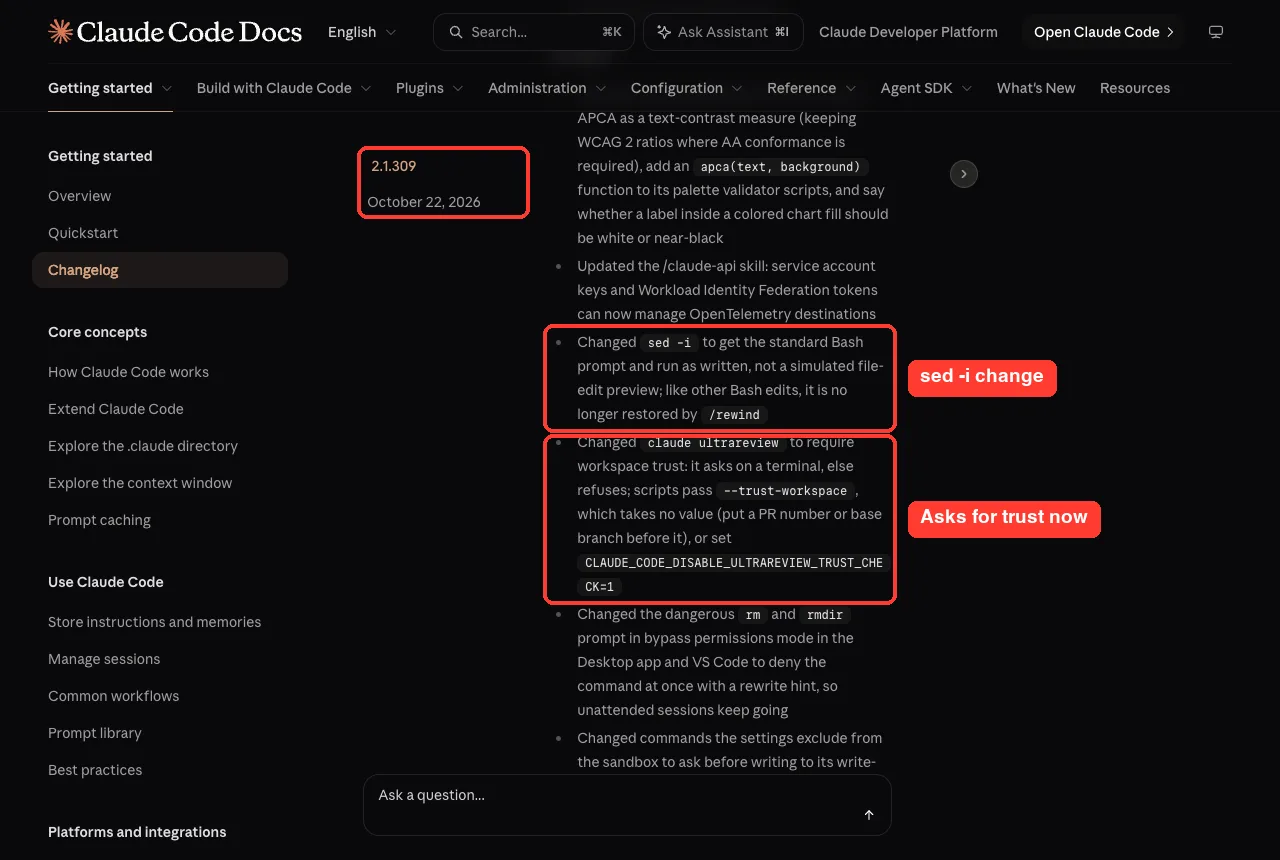The height and width of the screenshot is (860, 1280).
Task: Open the Agent SDK dropdown menu
Action: pyautogui.click(x=927, y=88)
